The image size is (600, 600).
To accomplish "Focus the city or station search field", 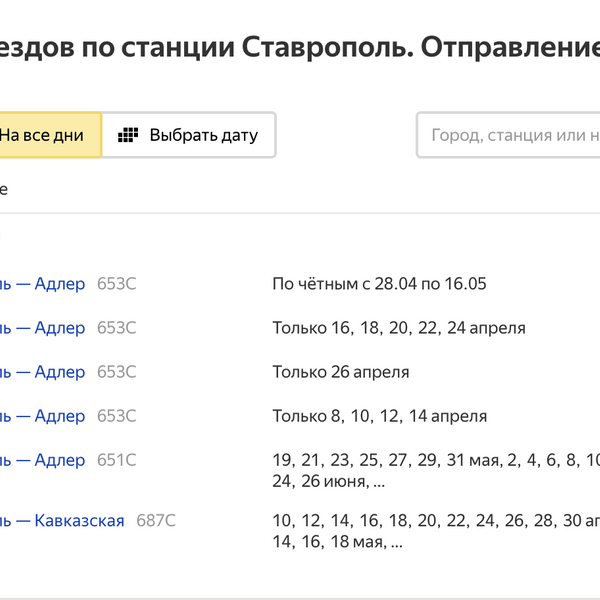I will click(x=510, y=135).
